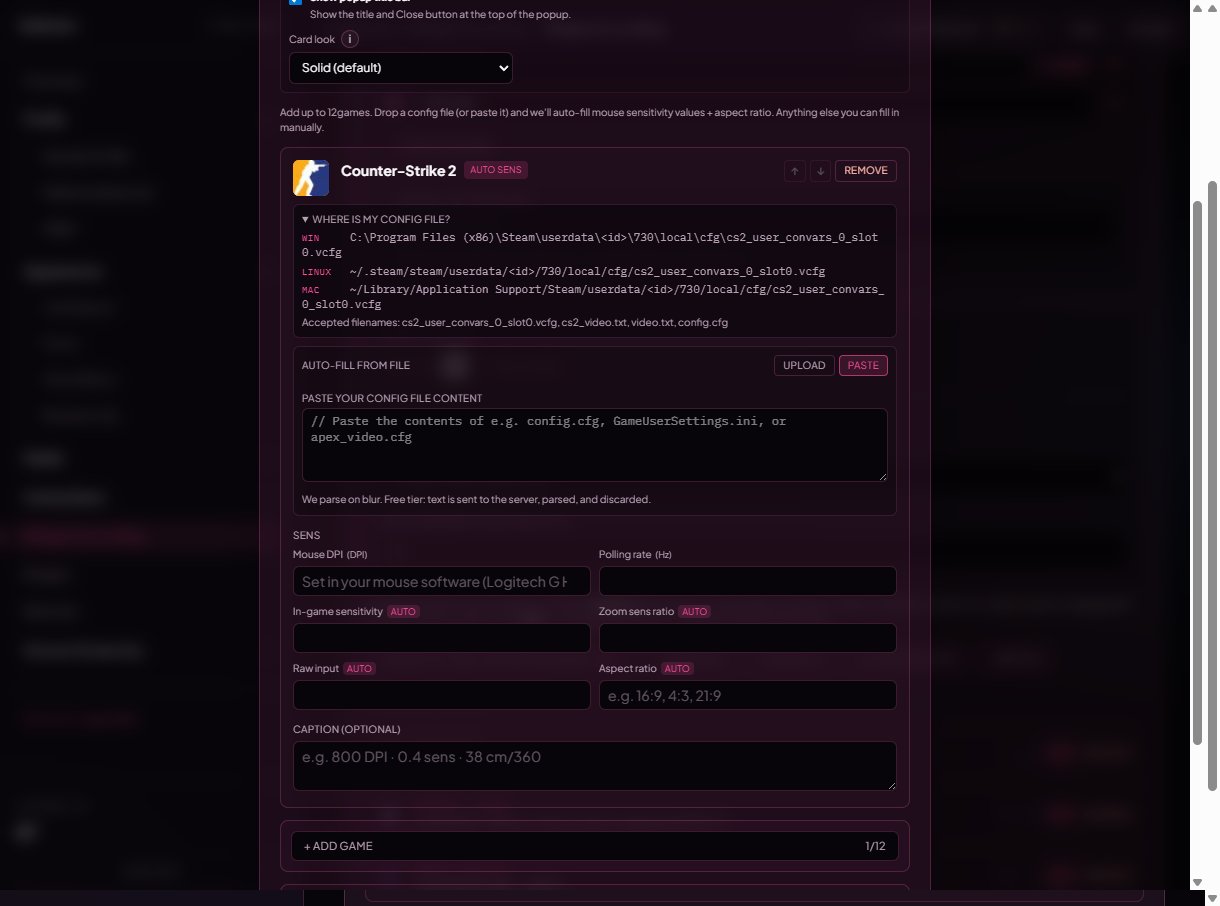The width and height of the screenshot is (1220, 906).
Task: Click the Accepted filenames line
Action: (x=515, y=323)
